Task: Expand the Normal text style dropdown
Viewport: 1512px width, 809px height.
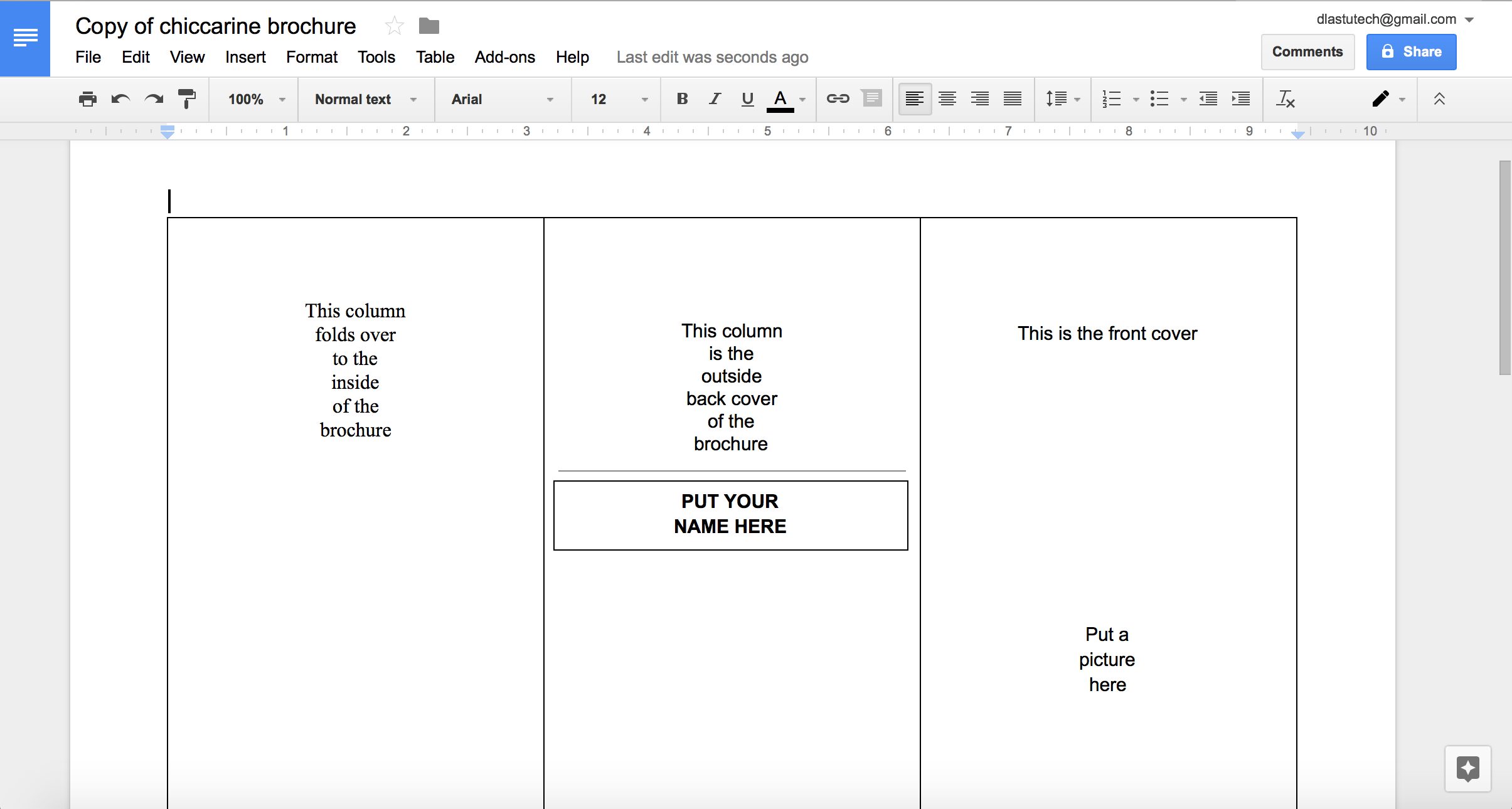Action: [x=416, y=99]
